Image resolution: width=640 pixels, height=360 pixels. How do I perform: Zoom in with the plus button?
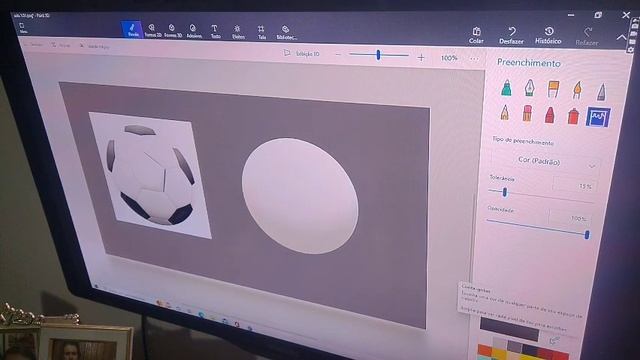[421, 58]
